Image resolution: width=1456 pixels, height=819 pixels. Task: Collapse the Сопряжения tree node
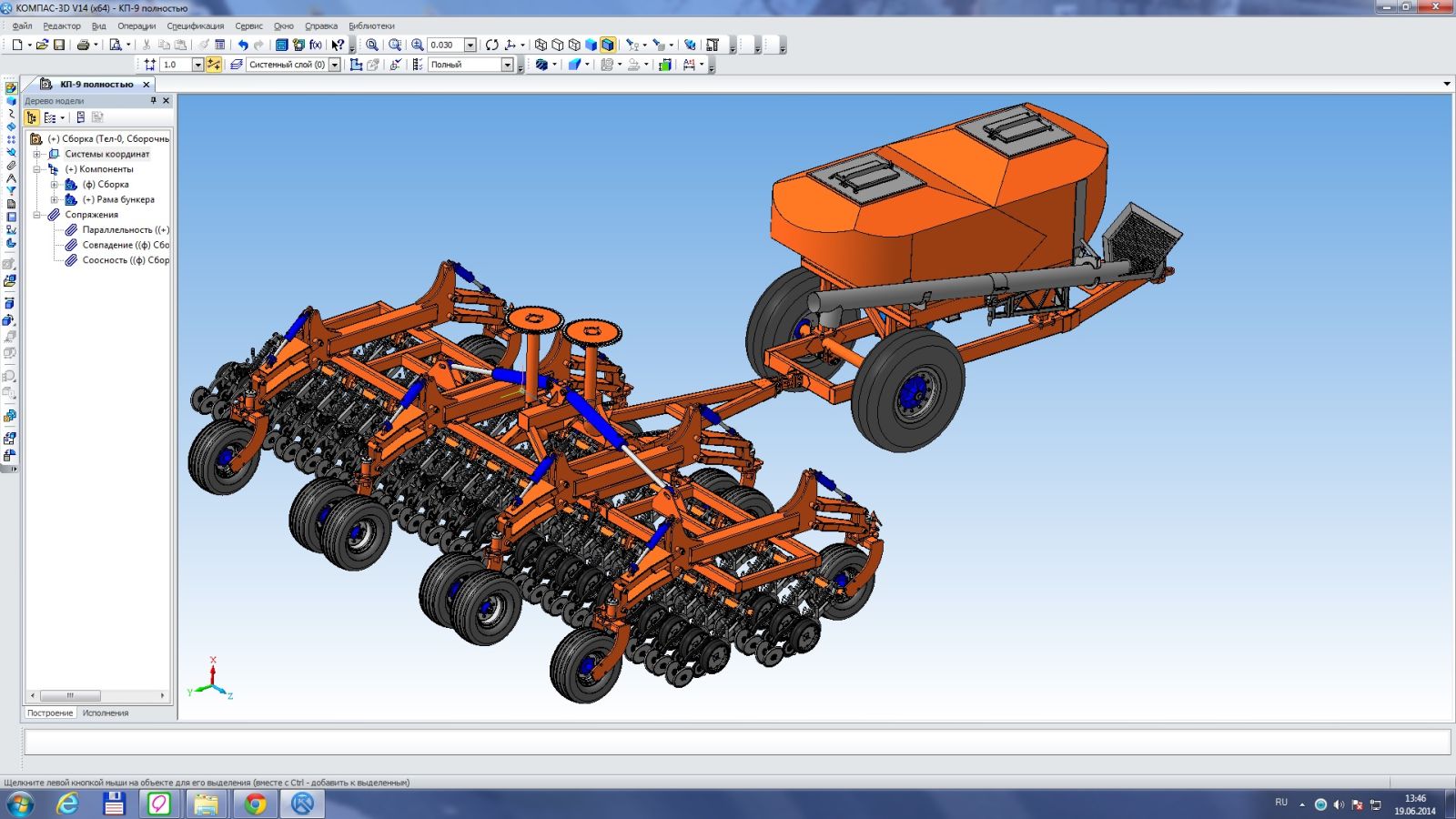point(37,215)
